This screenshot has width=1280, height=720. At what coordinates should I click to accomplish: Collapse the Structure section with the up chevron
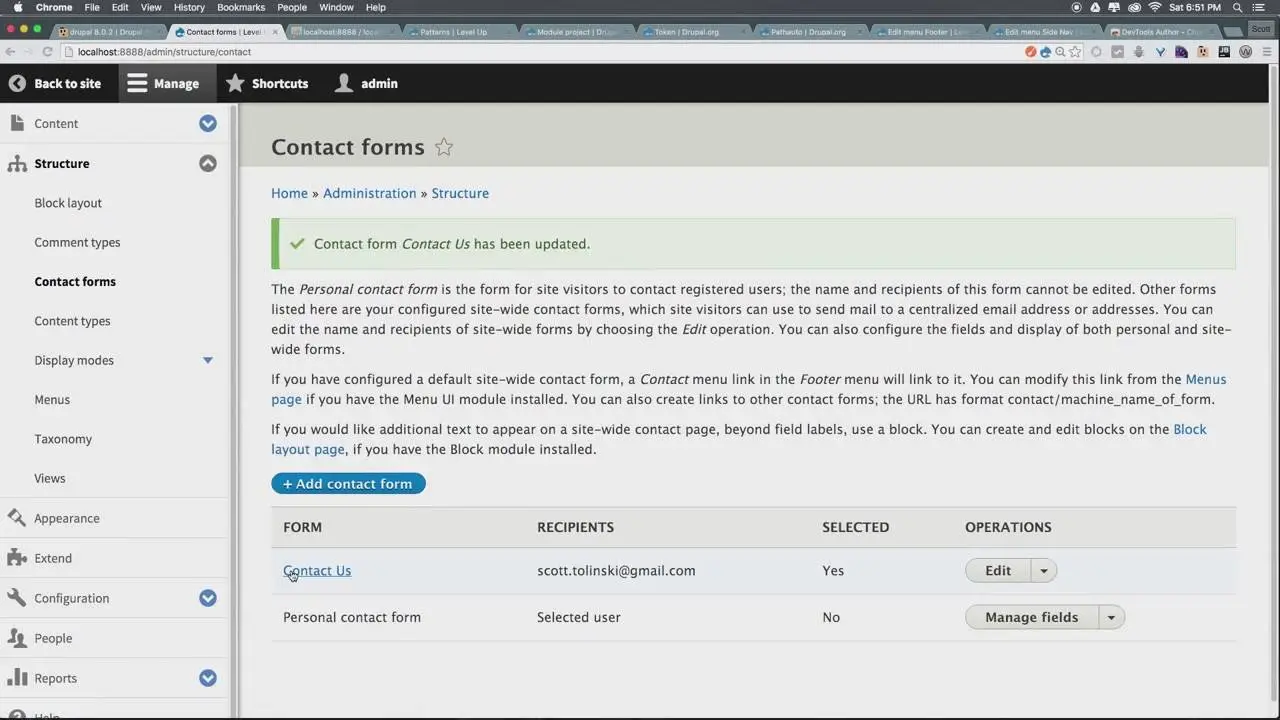click(x=207, y=163)
